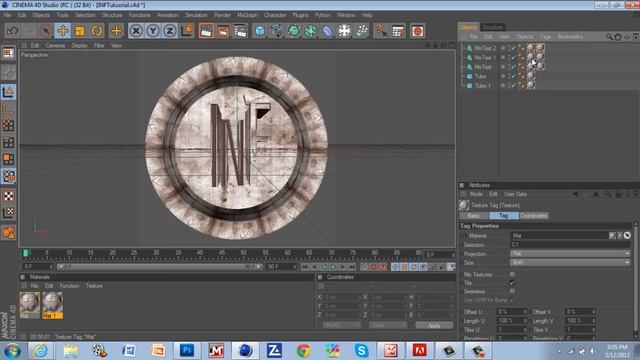Toggle the green enable check for Tube

(513, 76)
